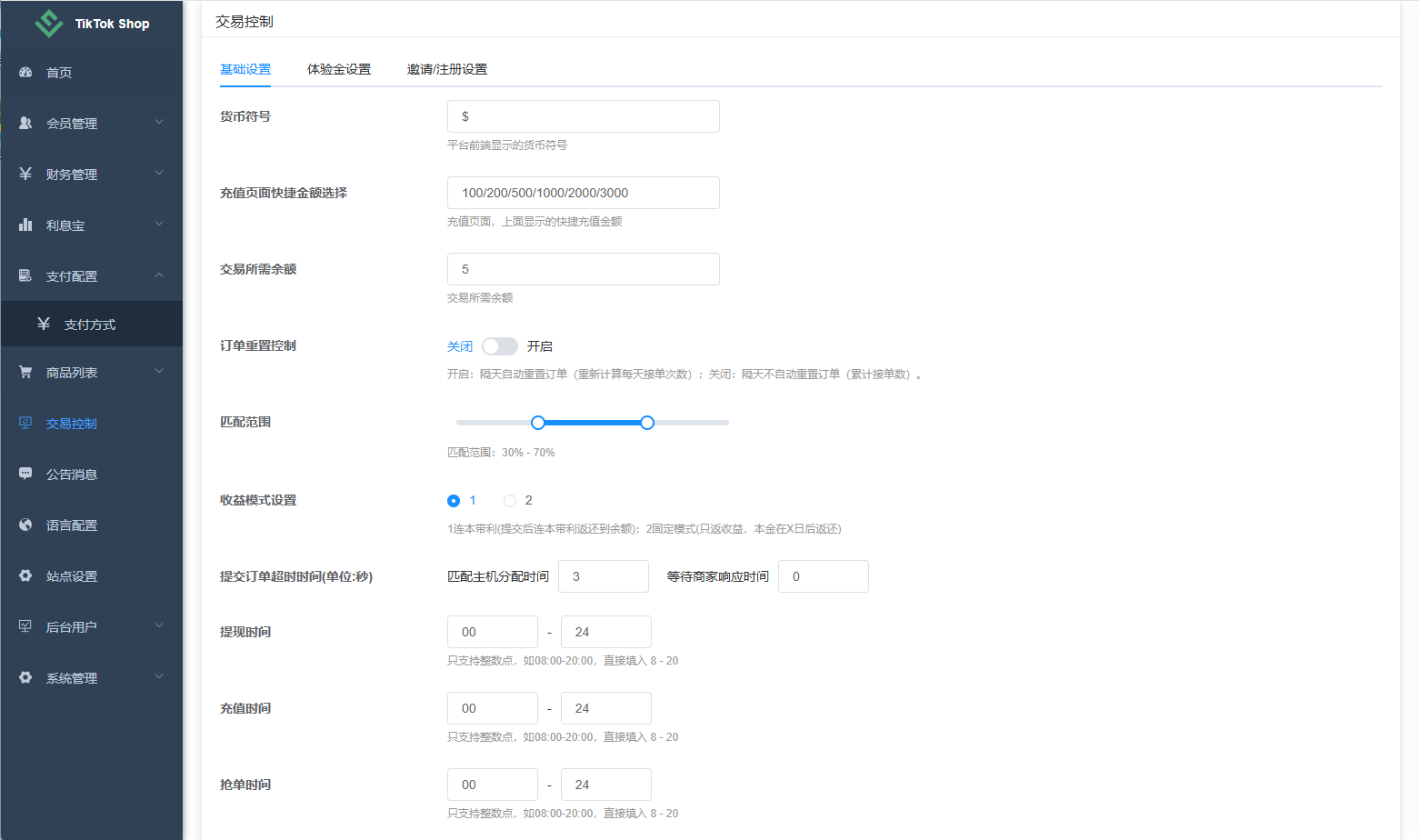Click the 系统管理 gear icon
This screenshot has width=1419, height=840.
tap(25, 677)
